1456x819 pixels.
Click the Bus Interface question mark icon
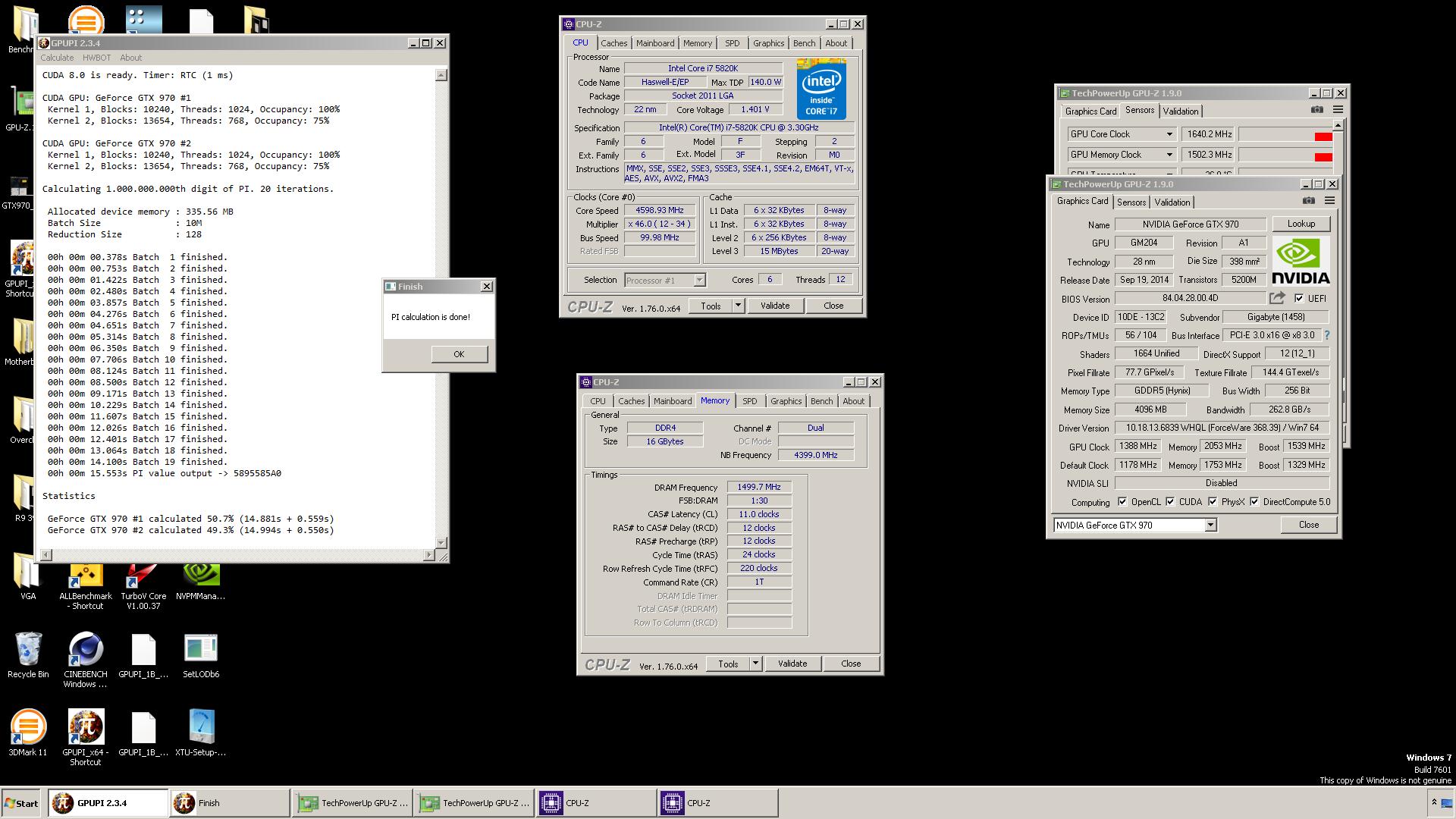click(1326, 335)
